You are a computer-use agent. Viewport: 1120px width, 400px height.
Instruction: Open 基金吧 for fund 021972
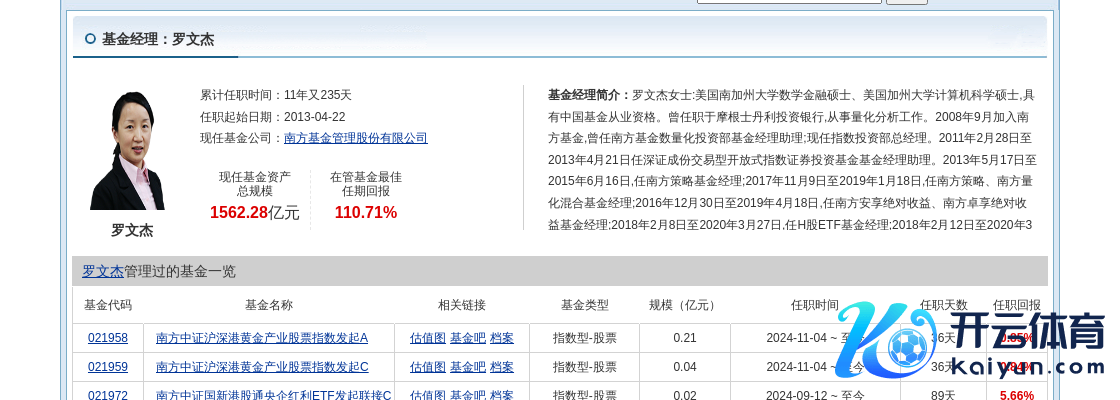point(467,395)
